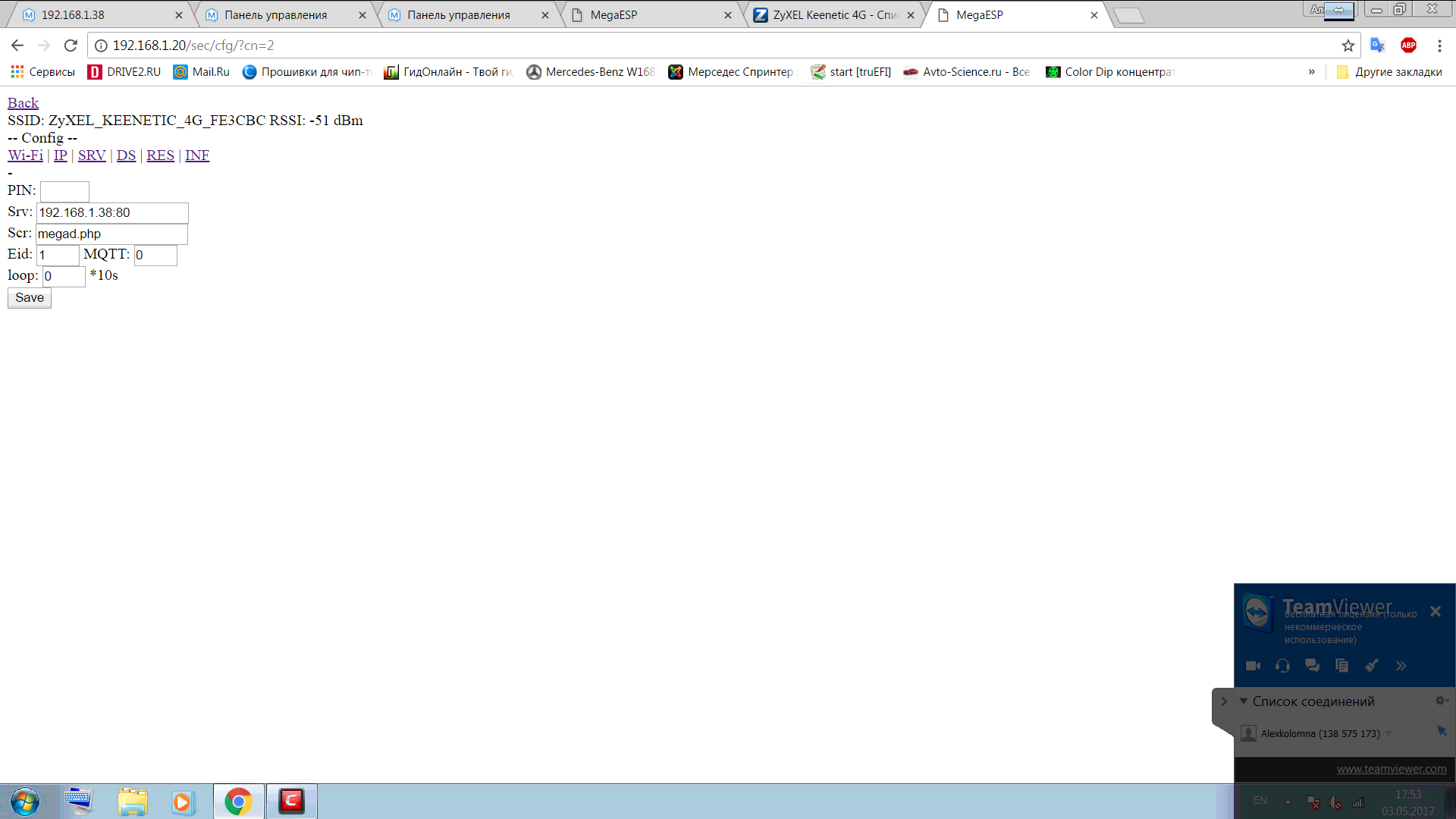Open TeamViewer voice over IP headset icon
The height and width of the screenshot is (819, 1456).
(1282, 665)
